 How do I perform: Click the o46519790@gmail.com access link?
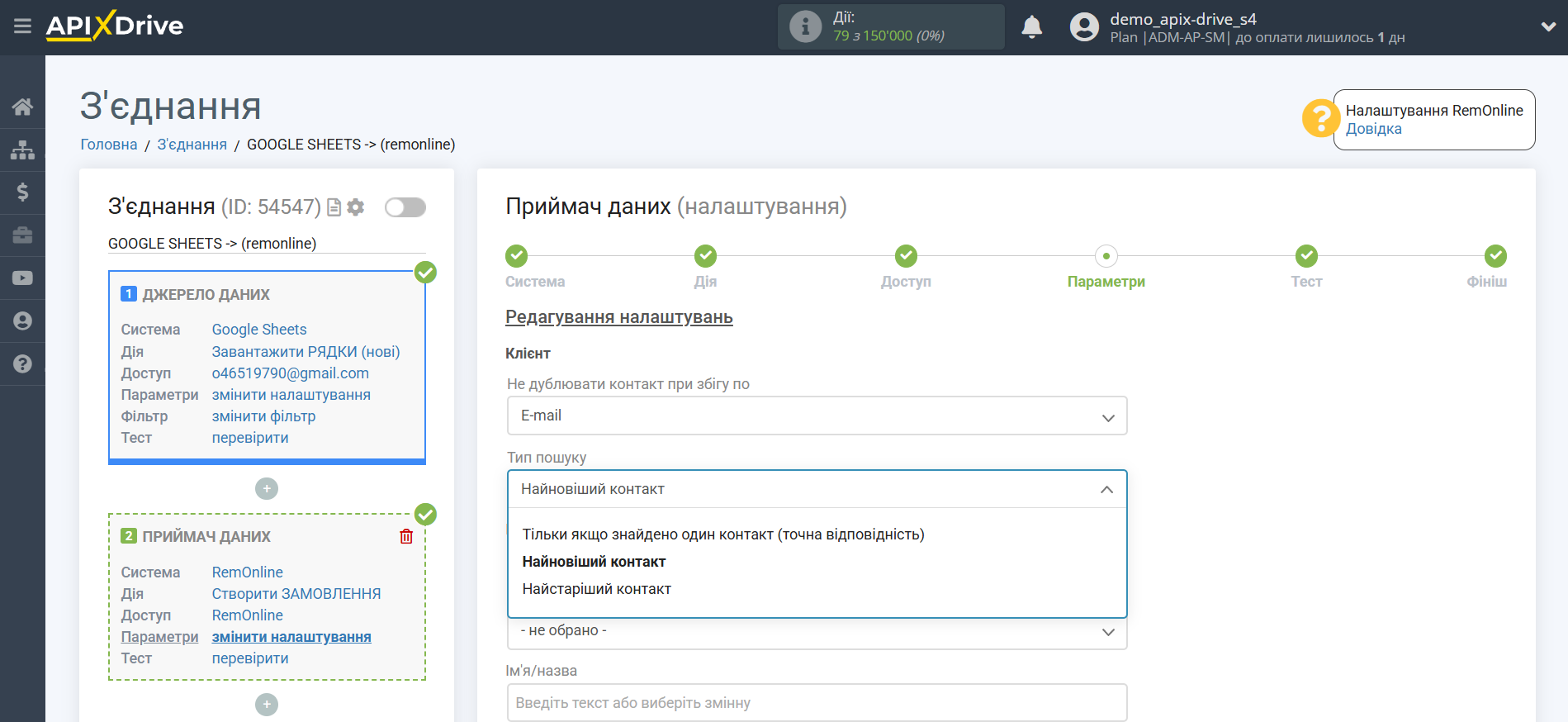coord(291,373)
